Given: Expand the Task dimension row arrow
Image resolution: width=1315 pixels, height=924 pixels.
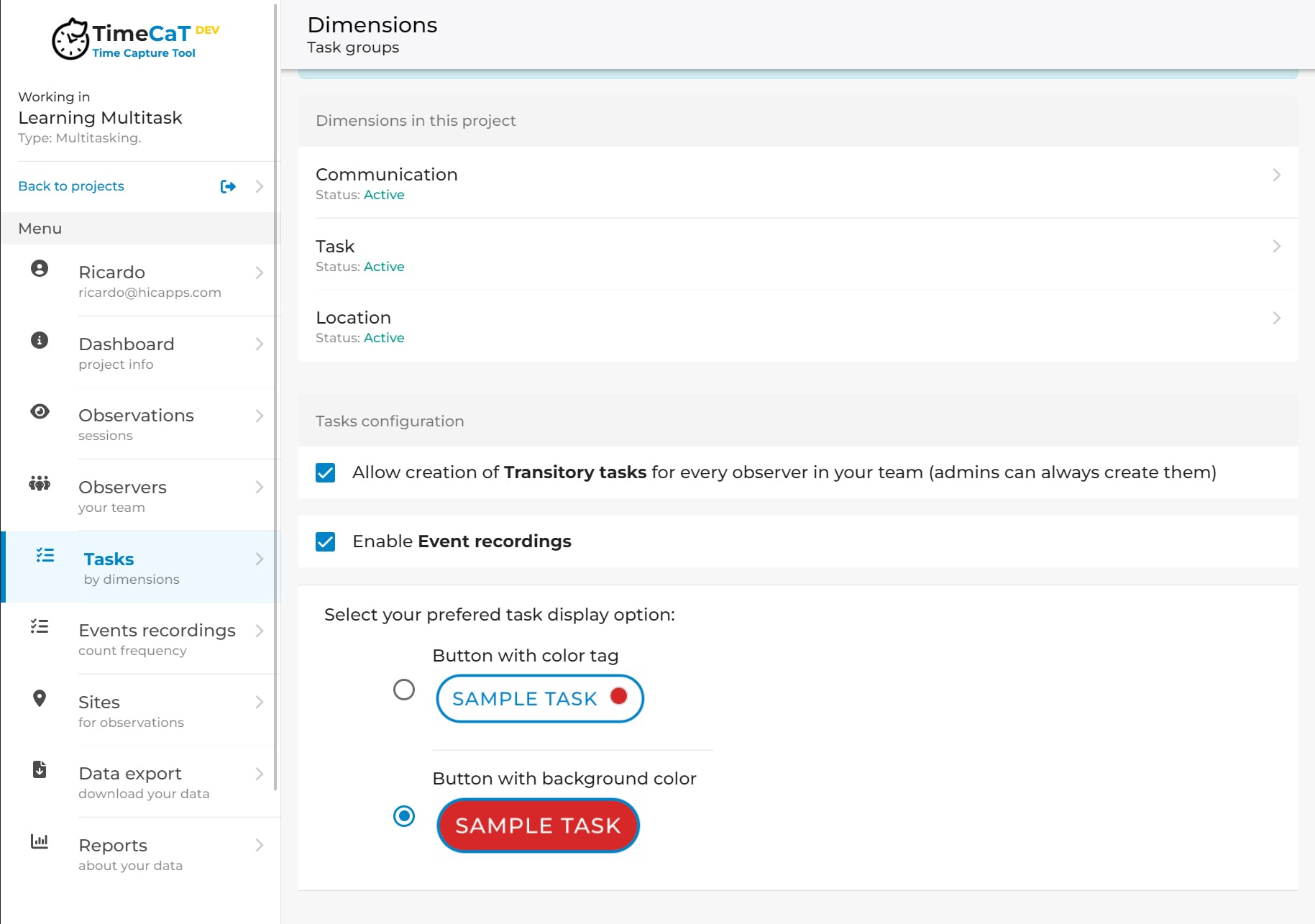Looking at the screenshot, I should 1276,247.
